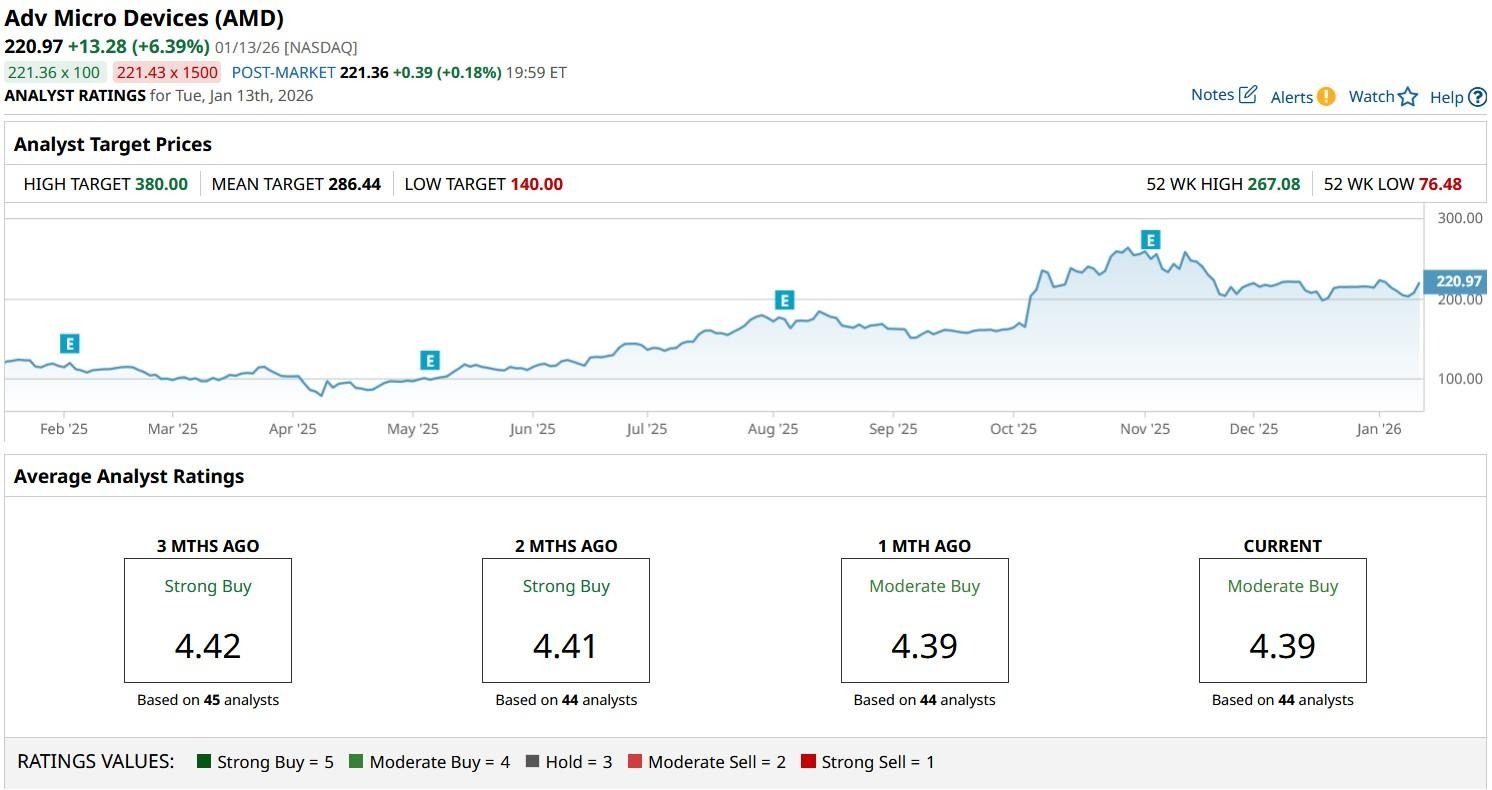
Task: Click the CURRENT Moderate Buy rating box
Action: (x=1282, y=620)
